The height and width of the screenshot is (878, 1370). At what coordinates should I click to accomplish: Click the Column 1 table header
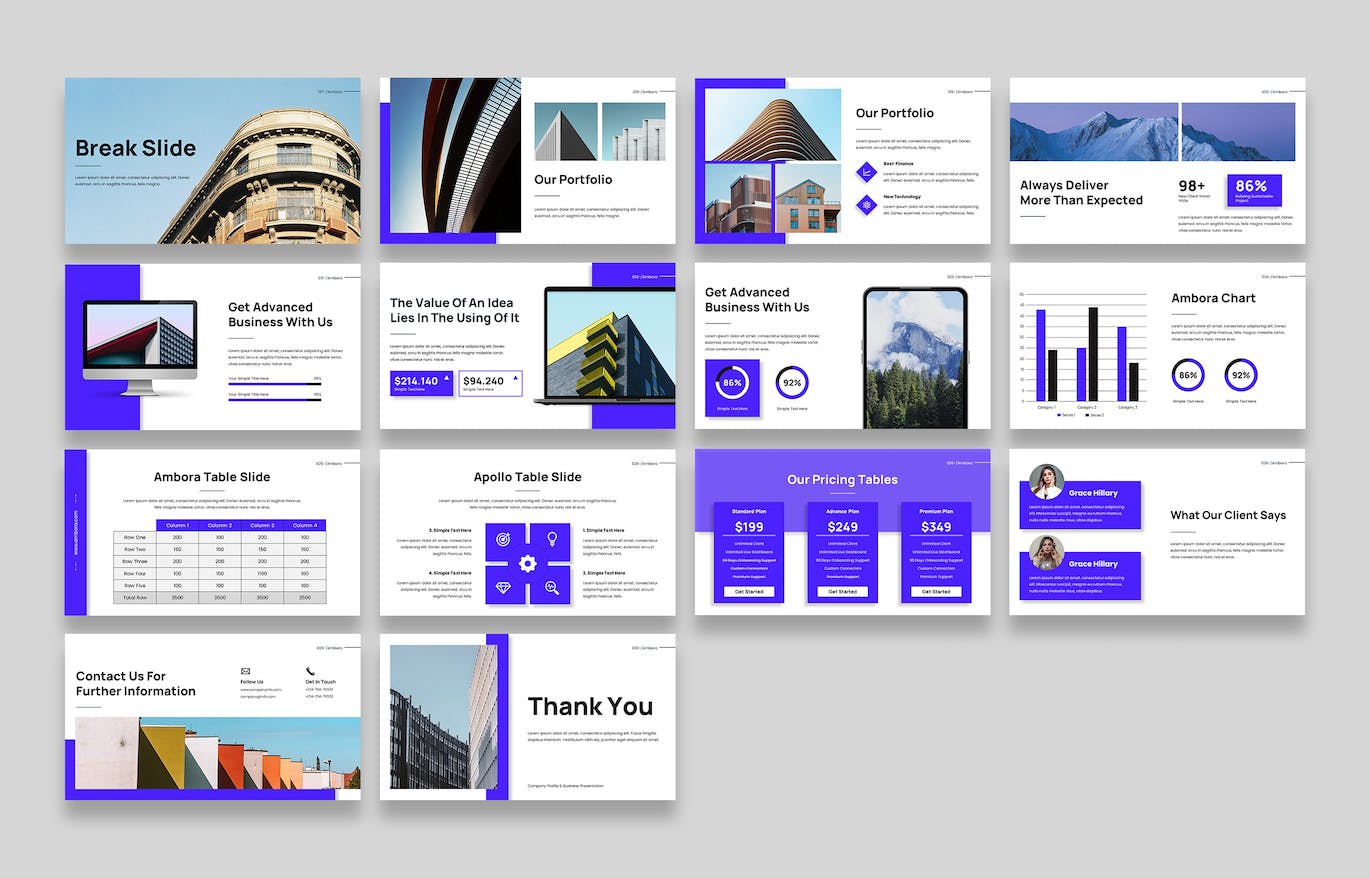tap(177, 525)
